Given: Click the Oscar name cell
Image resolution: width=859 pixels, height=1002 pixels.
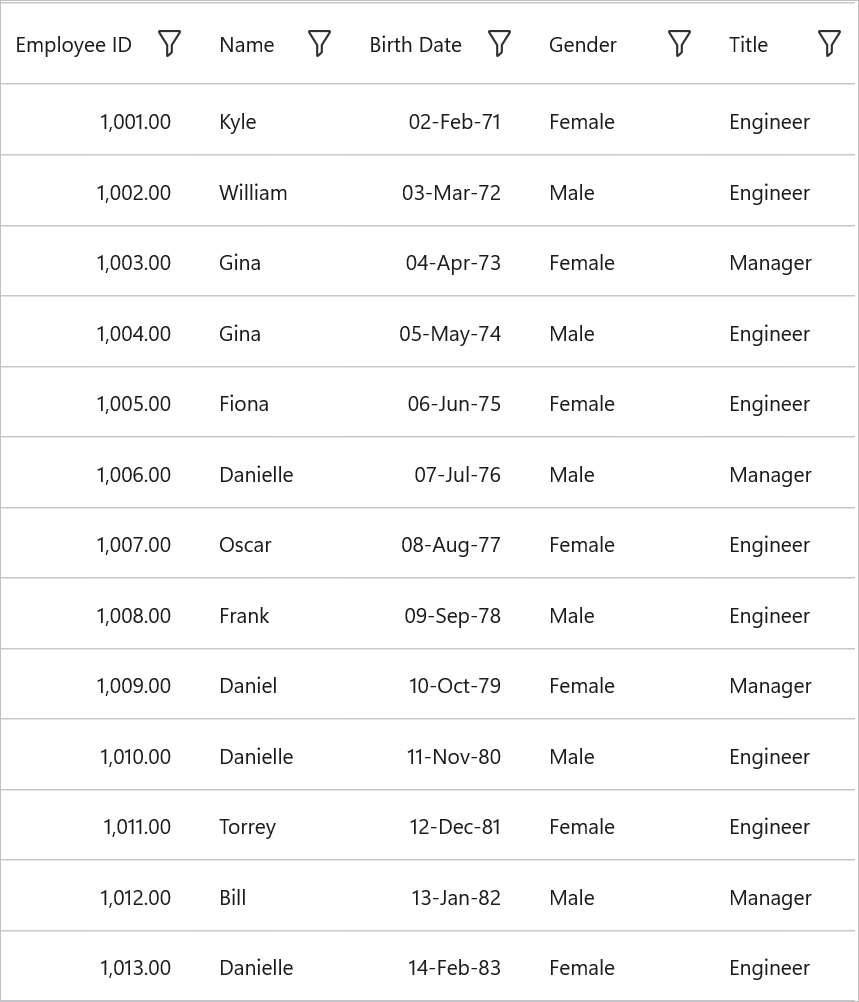Looking at the screenshot, I should click(245, 545).
